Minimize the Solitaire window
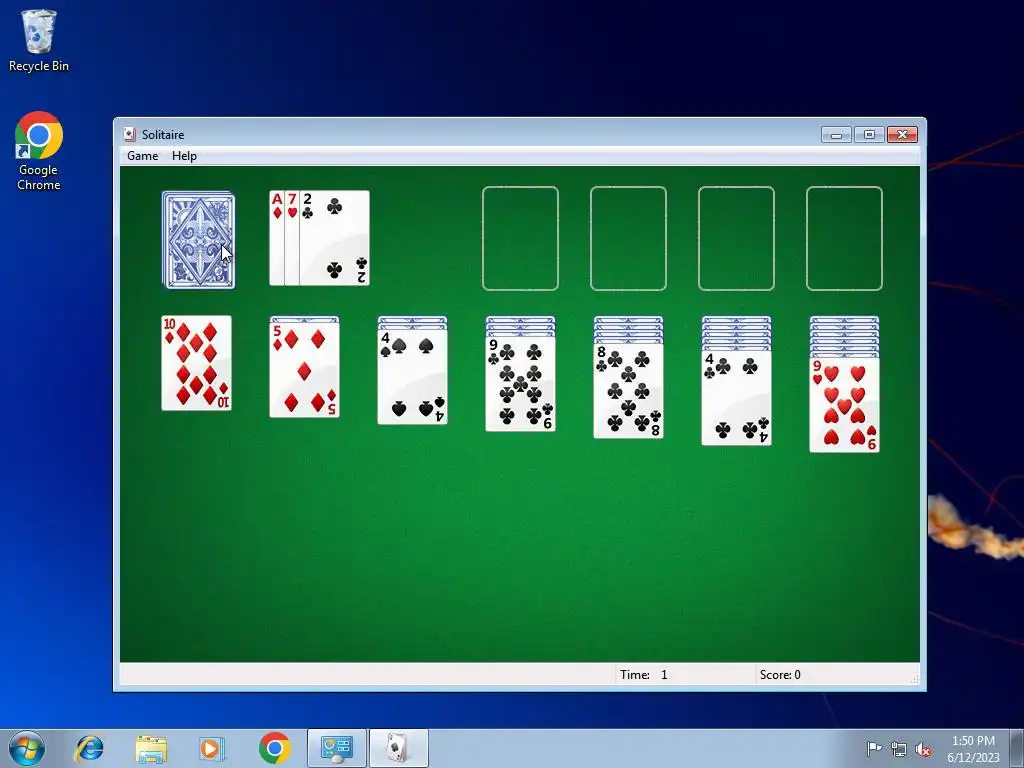1024x768 pixels. pos(836,135)
